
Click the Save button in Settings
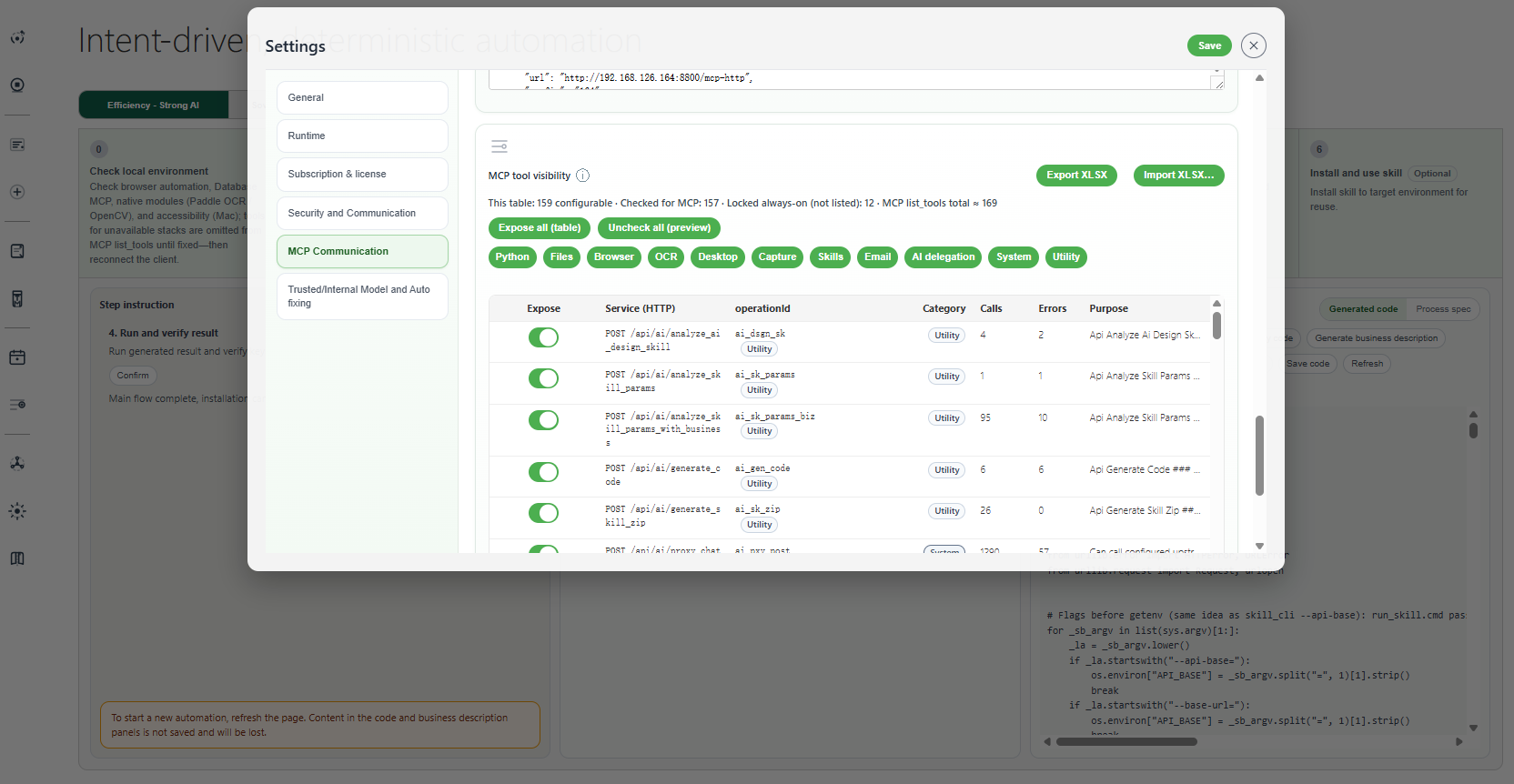click(1209, 45)
